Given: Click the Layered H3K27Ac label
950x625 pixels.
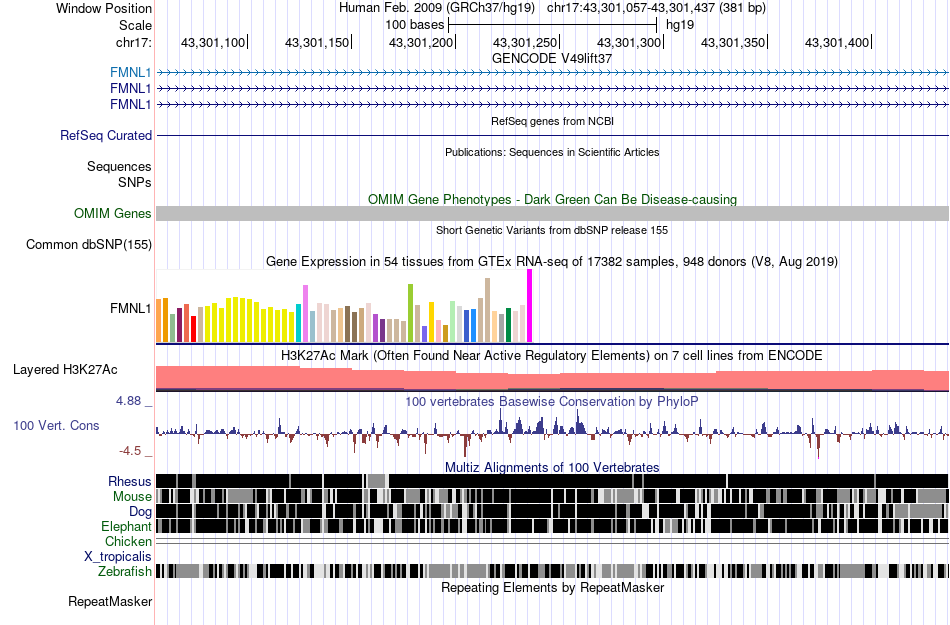Looking at the screenshot, I should (65, 369).
